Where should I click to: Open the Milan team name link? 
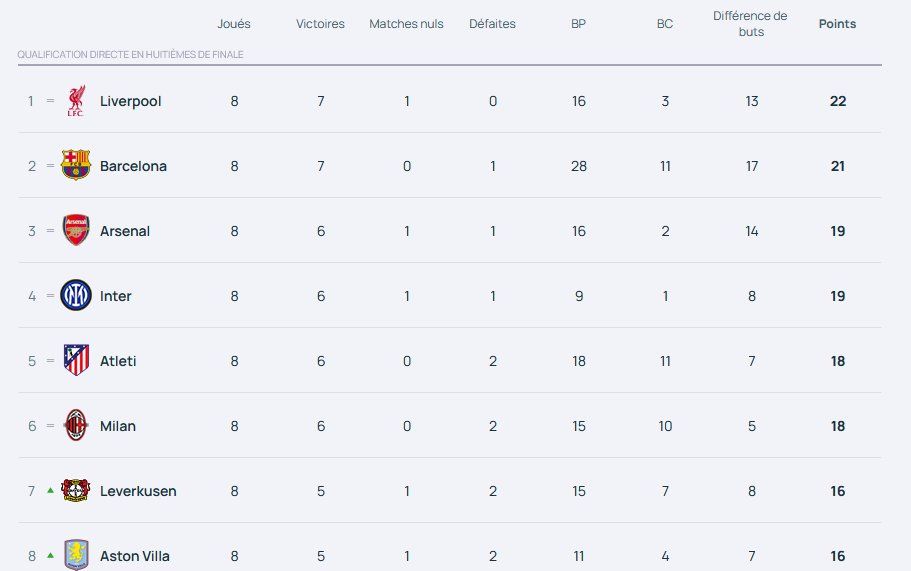coord(118,426)
